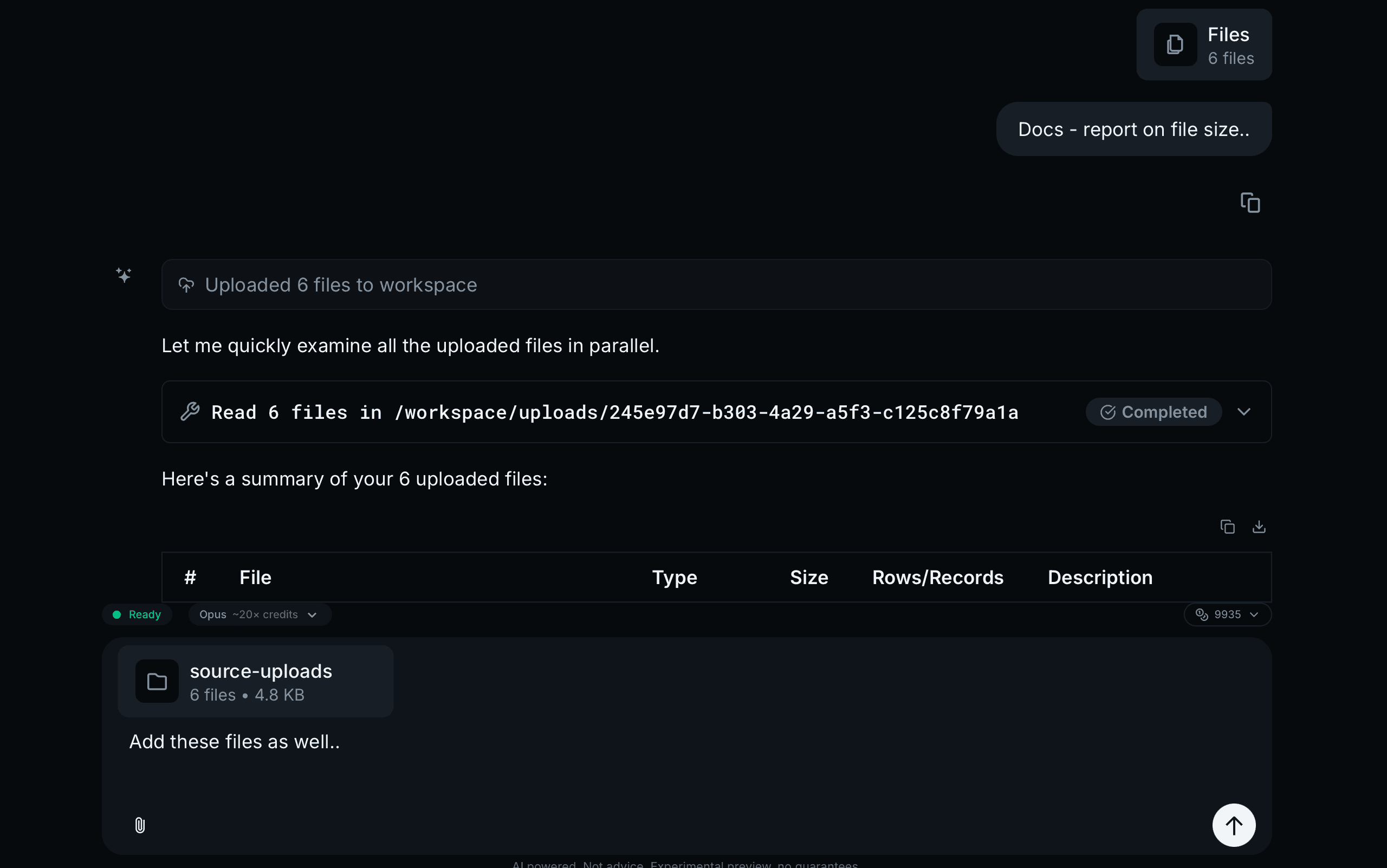Click the sparkle assistant icon
Viewport: 1387px width, 868px height.
coord(124,275)
